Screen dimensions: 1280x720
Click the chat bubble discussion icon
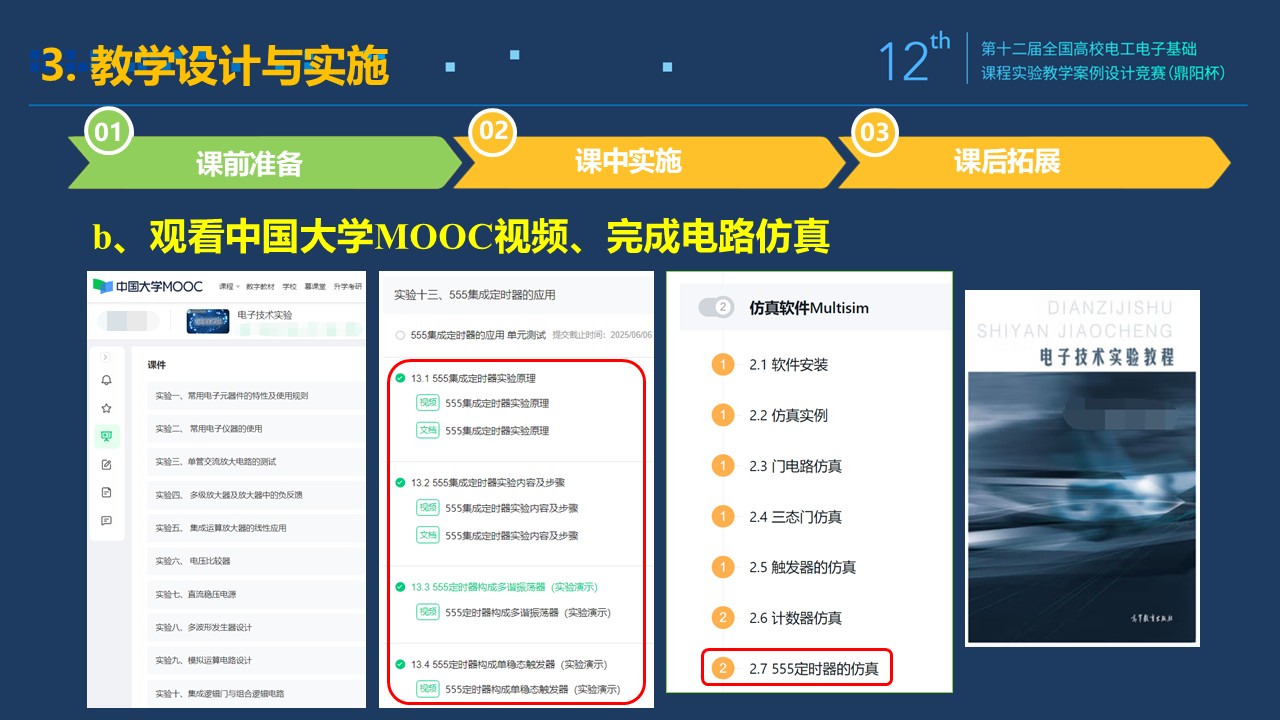[x=106, y=520]
